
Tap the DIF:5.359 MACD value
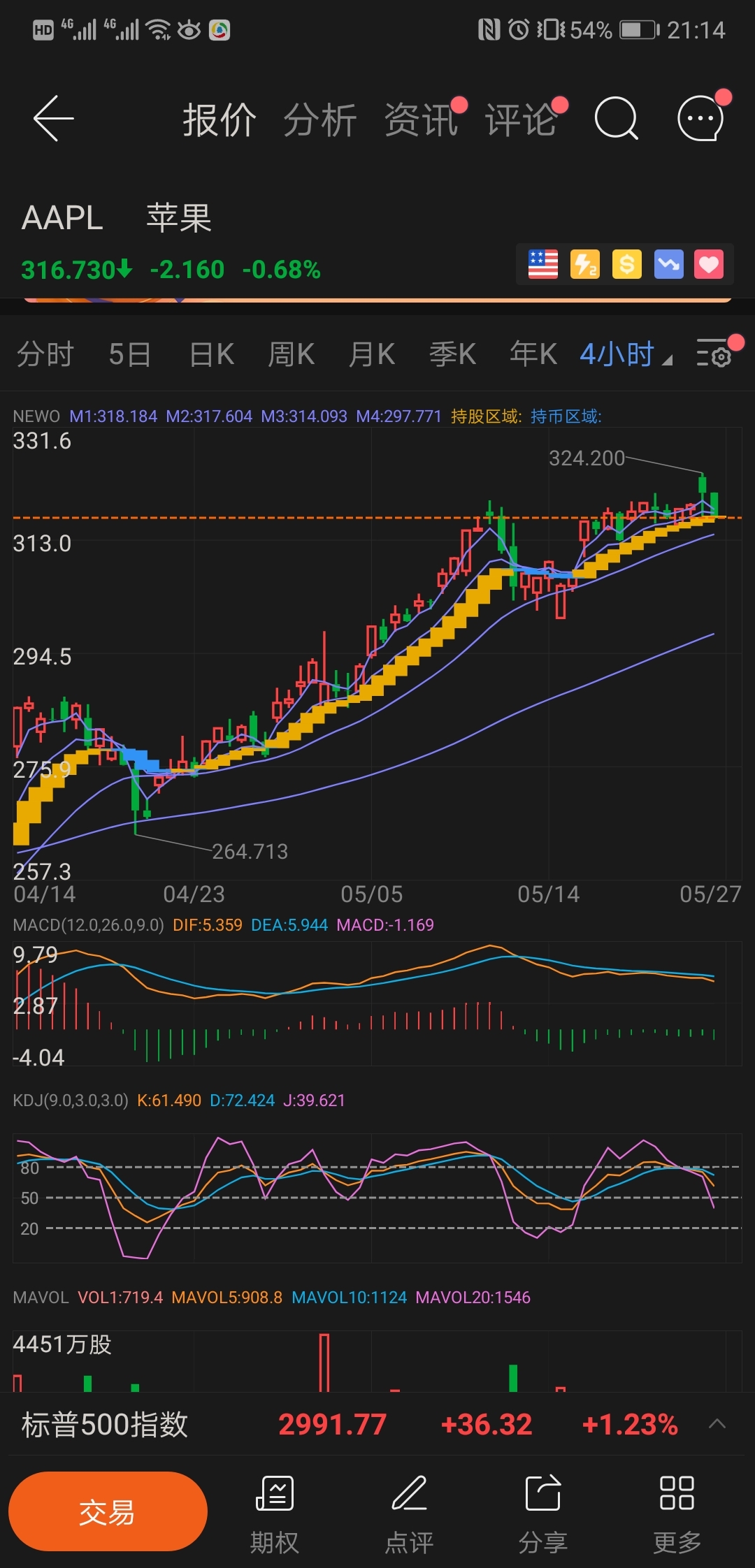[208, 925]
